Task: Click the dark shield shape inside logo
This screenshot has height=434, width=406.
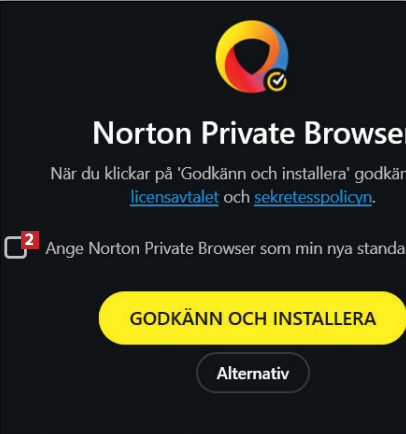Action: tap(252, 55)
